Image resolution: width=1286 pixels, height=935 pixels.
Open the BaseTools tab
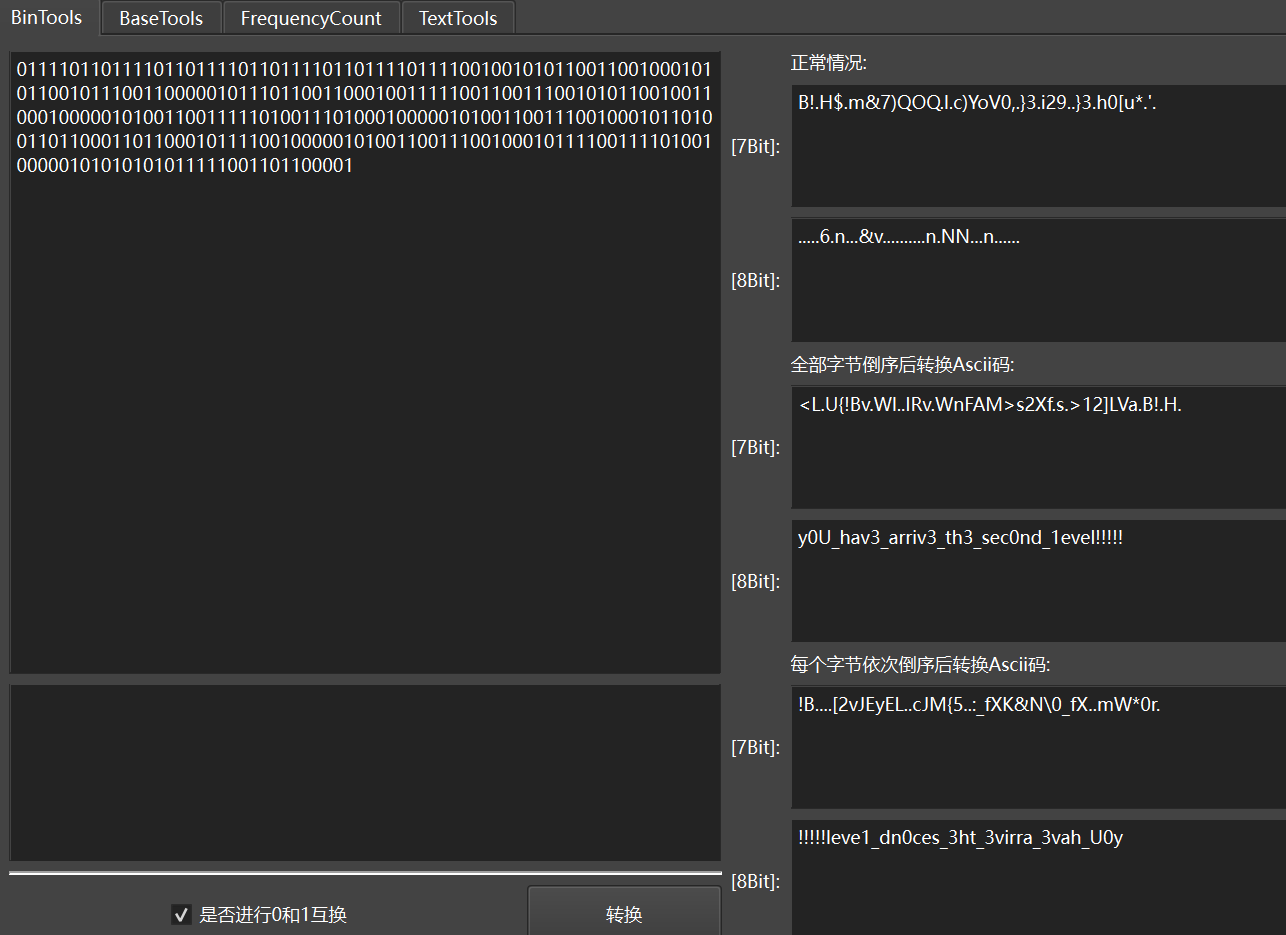point(161,18)
